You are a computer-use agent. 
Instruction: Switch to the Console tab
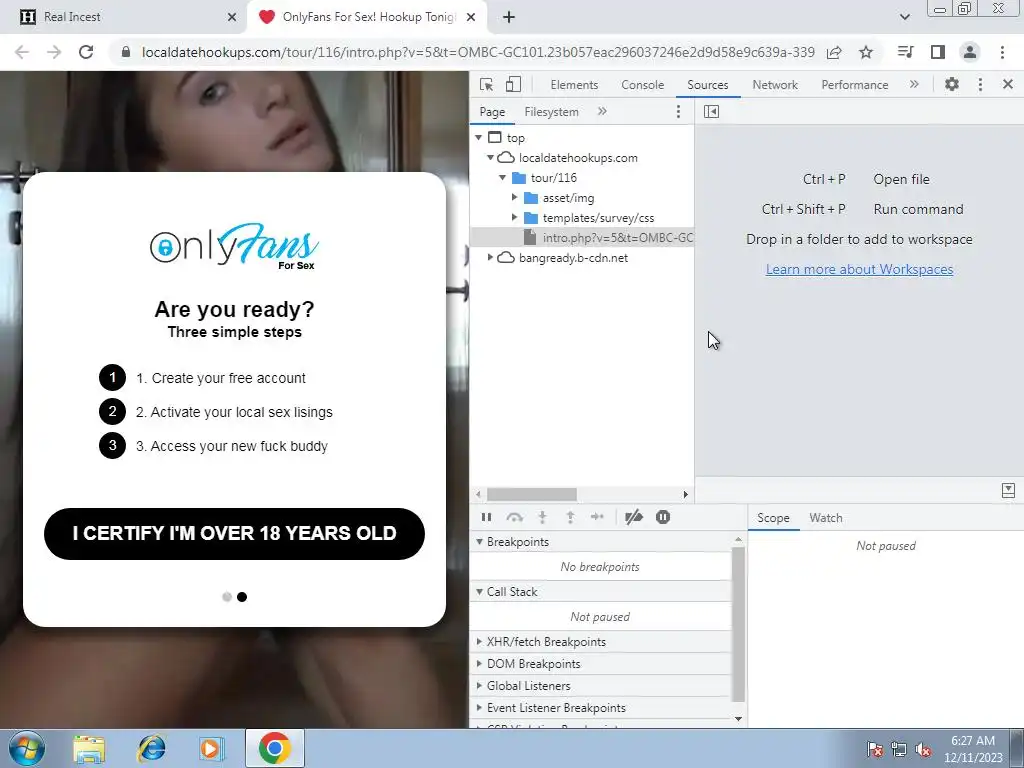click(x=643, y=85)
